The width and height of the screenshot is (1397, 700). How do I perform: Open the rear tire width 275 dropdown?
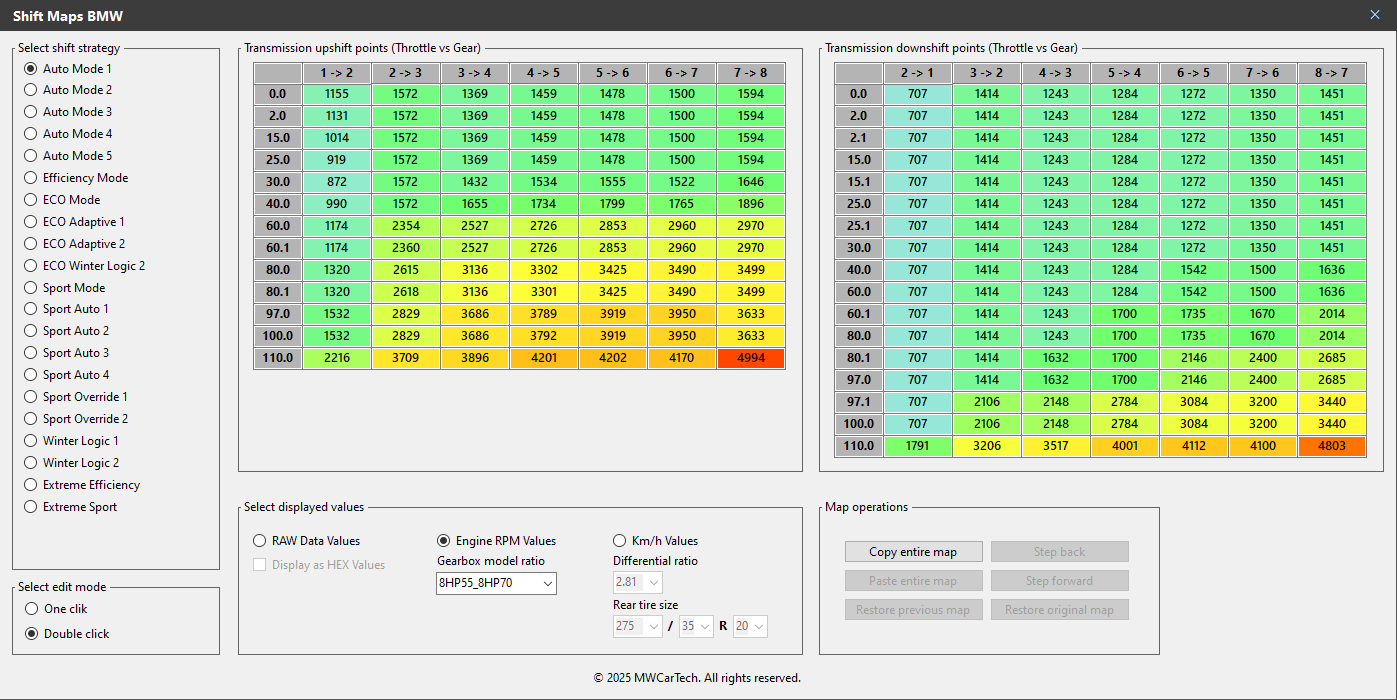pyautogui.click(x=637, y=625)
